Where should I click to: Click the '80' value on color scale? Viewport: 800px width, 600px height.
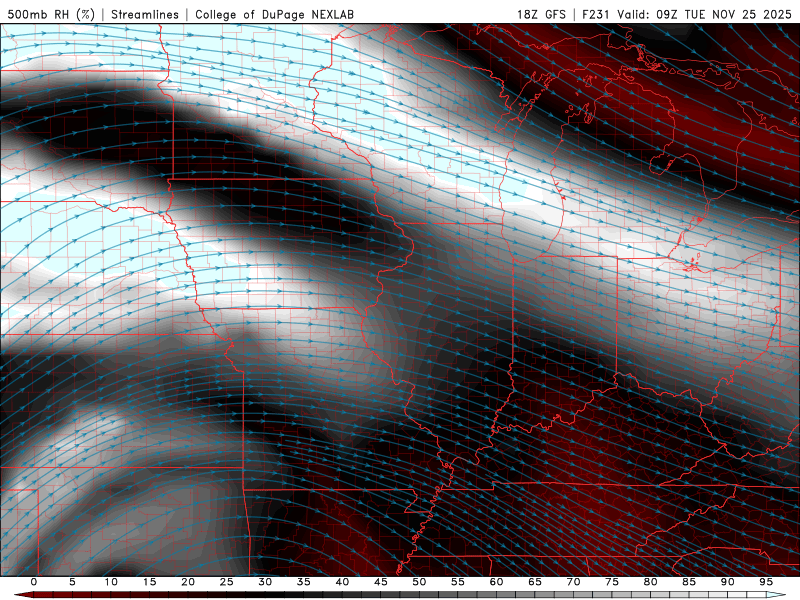click(650, 582)
